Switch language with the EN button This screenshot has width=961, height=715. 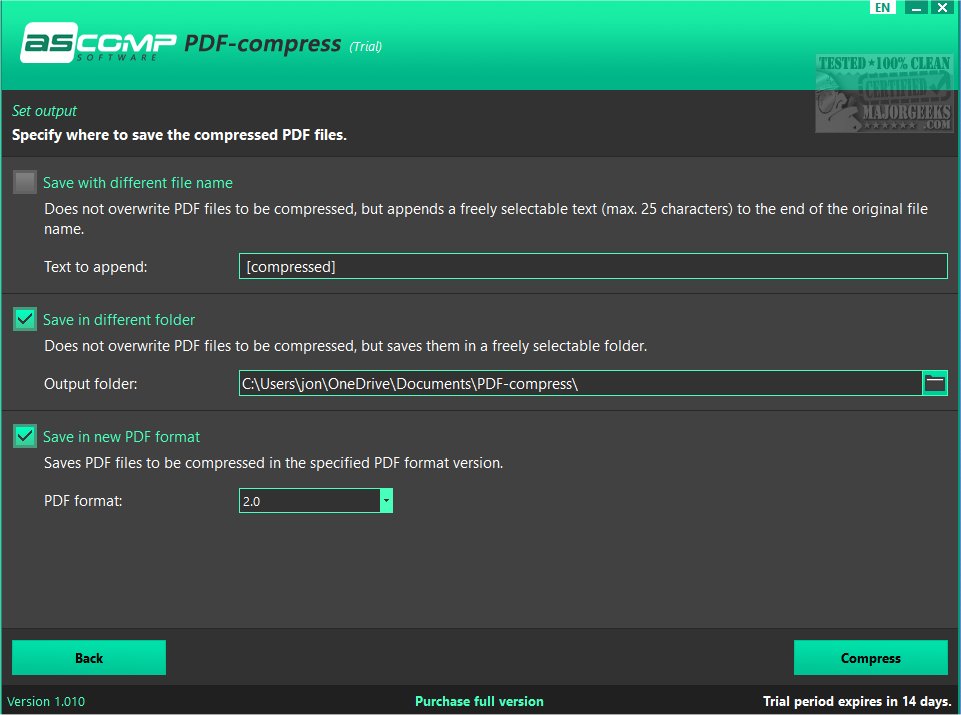pyautogui.click(x=883, y=7)
